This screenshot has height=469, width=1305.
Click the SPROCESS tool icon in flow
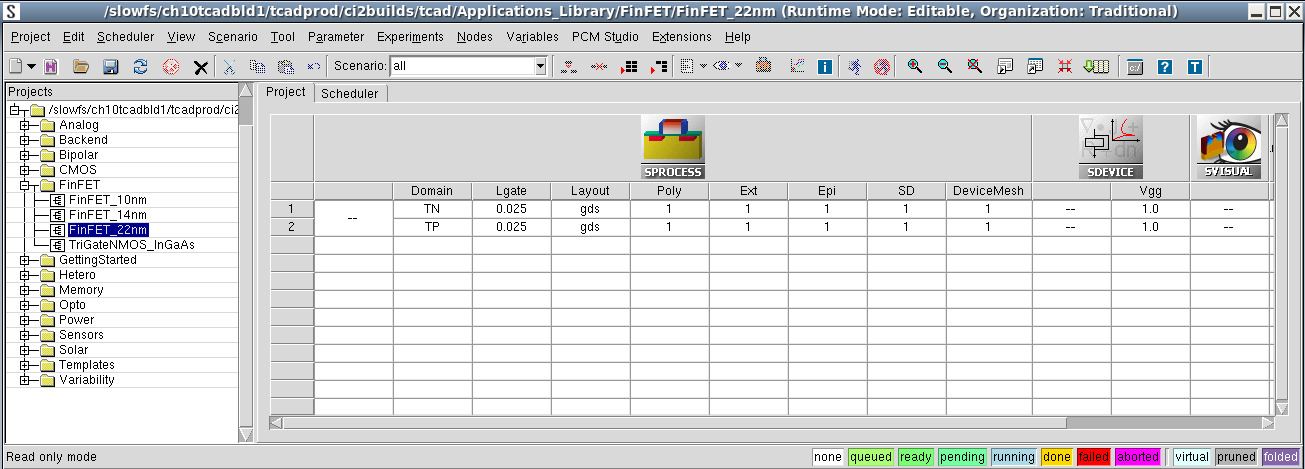coord(672,147)
